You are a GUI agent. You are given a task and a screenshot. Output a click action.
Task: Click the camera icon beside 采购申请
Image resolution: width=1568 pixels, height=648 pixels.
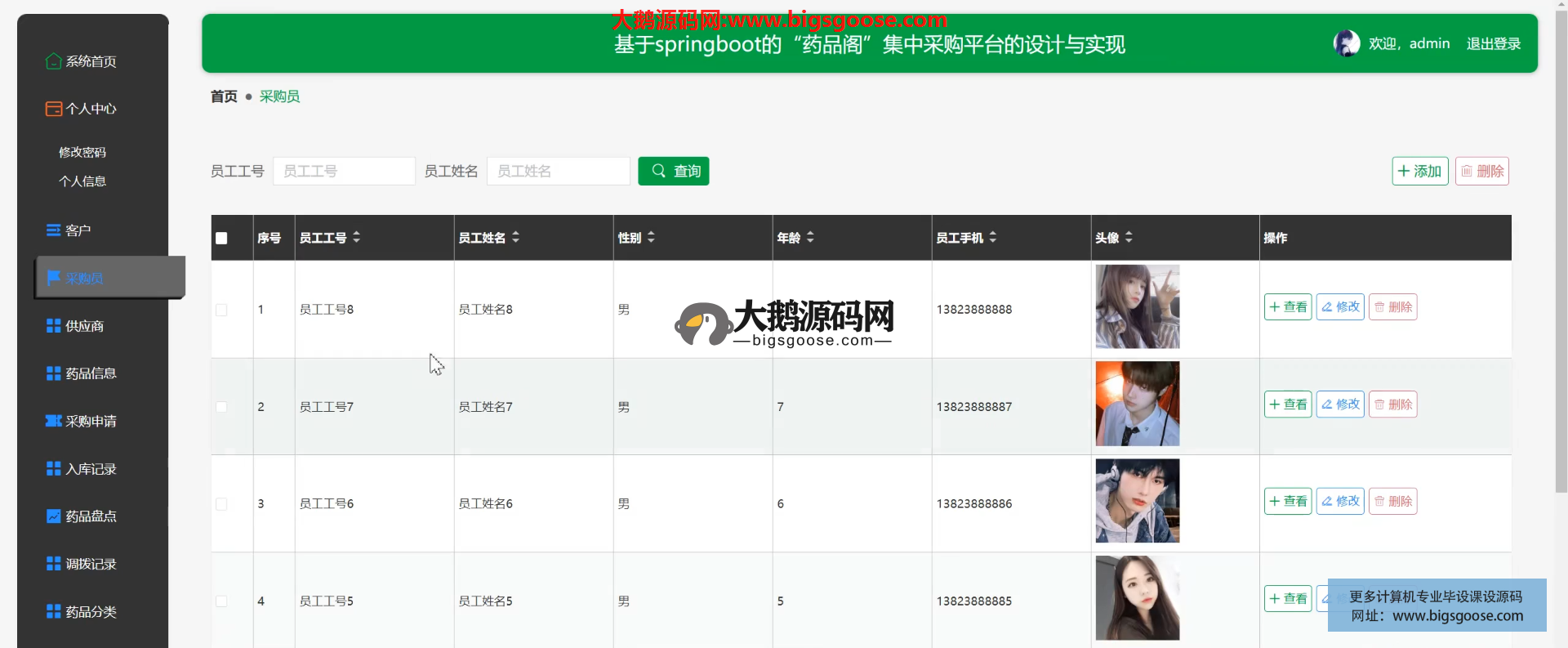[53, 421]
